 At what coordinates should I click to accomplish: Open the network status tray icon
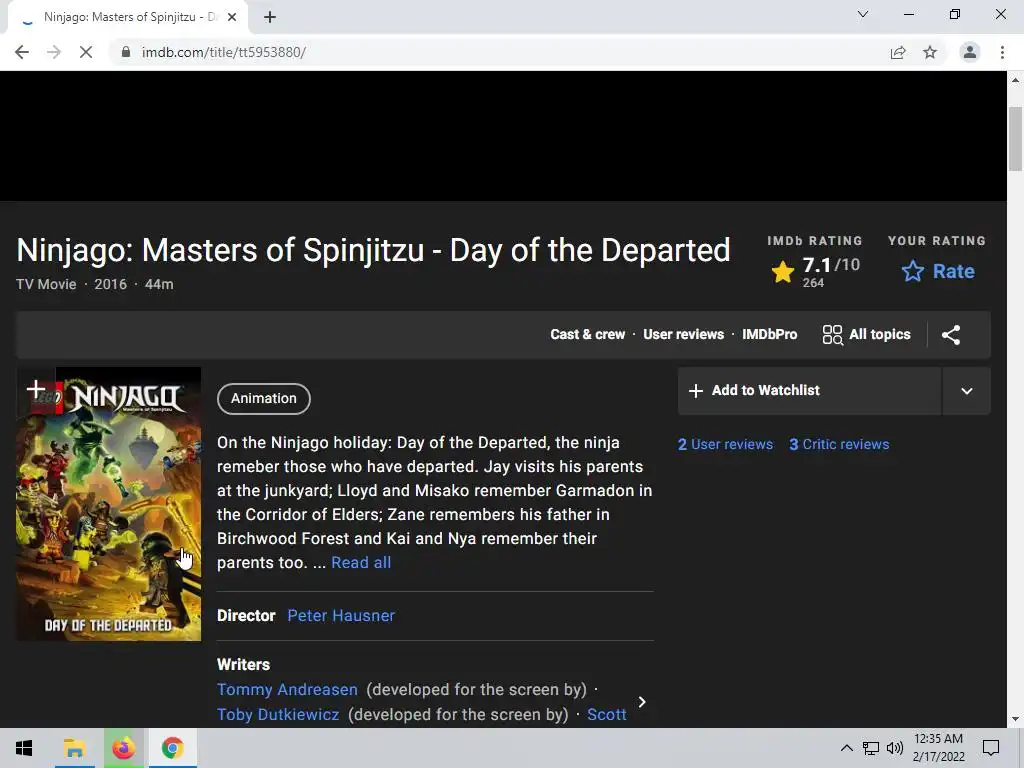click(871, 748)
